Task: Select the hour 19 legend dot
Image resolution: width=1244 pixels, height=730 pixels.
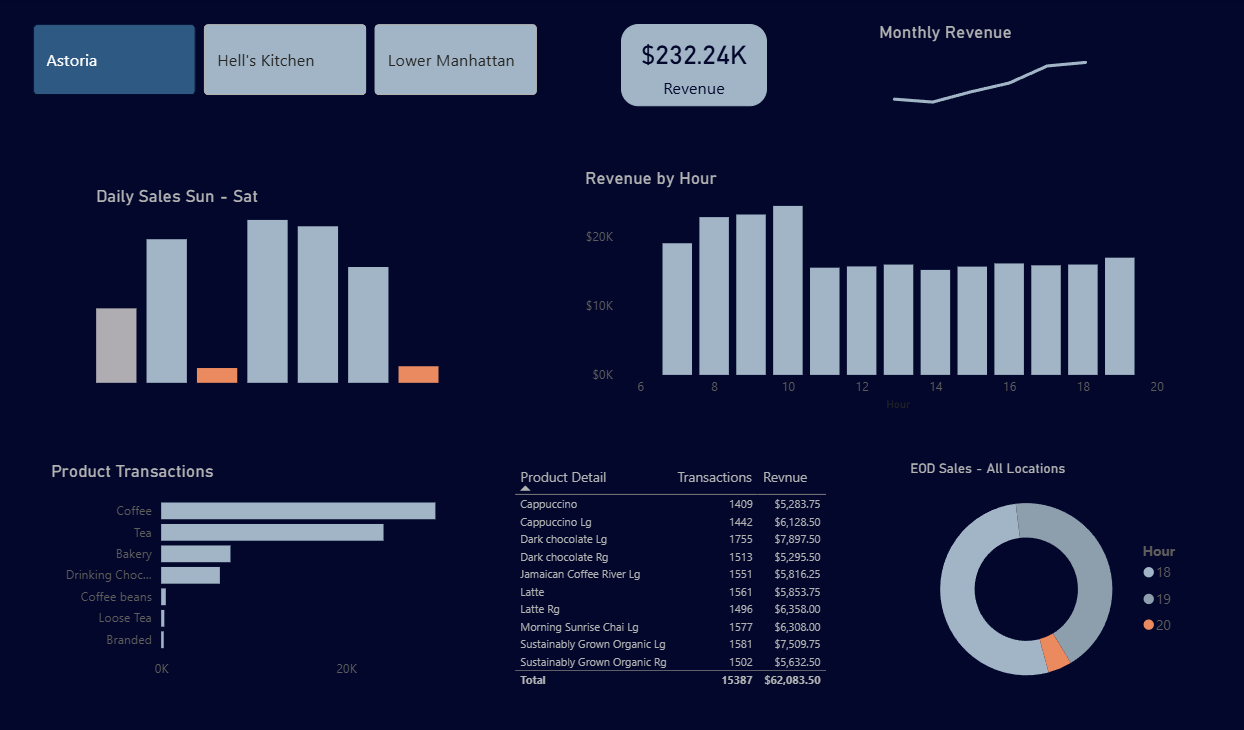Action: 1149,599
